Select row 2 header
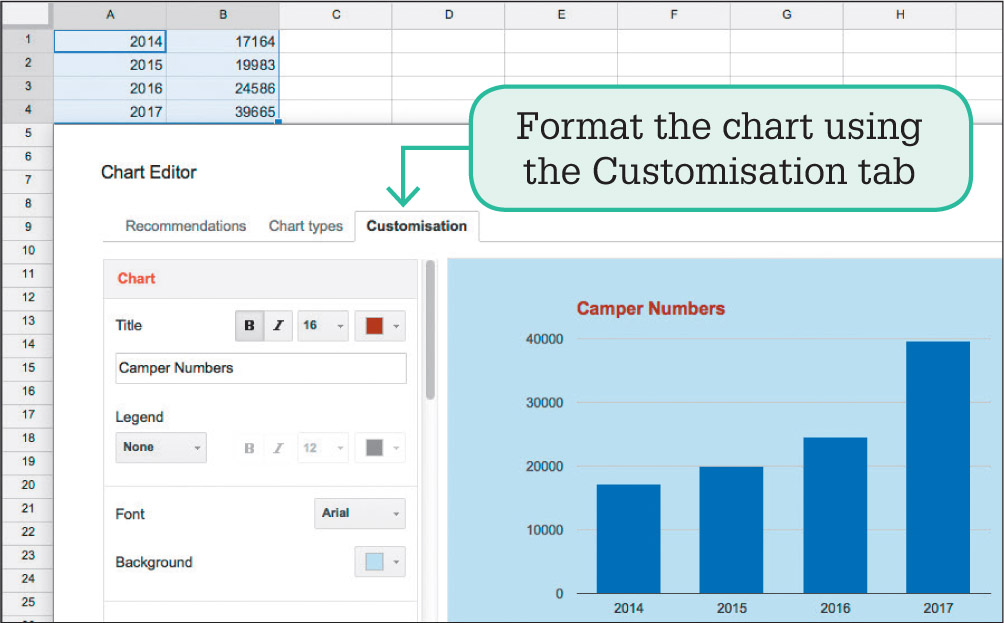Screen dimensions: 1004x623 tap(28, 63)
